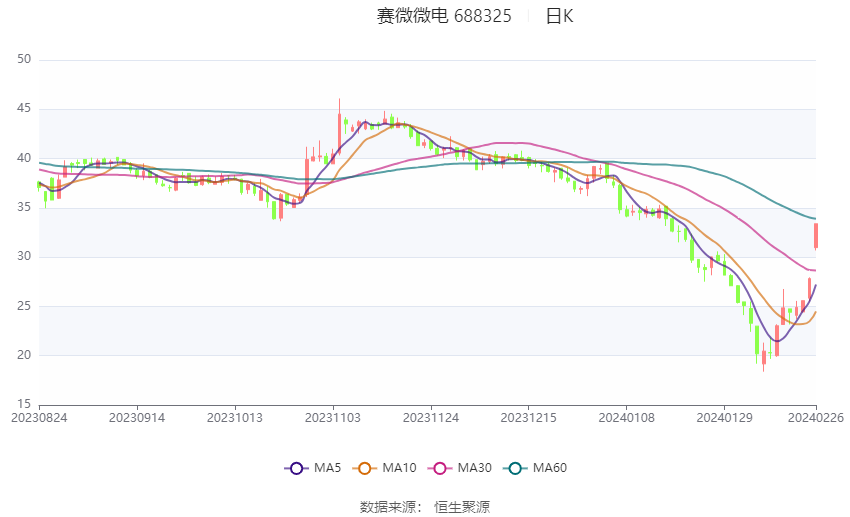This screenshot has height=517, width=850.
Task: Toggle the MA60 legend series
Action: coord(535,468)
